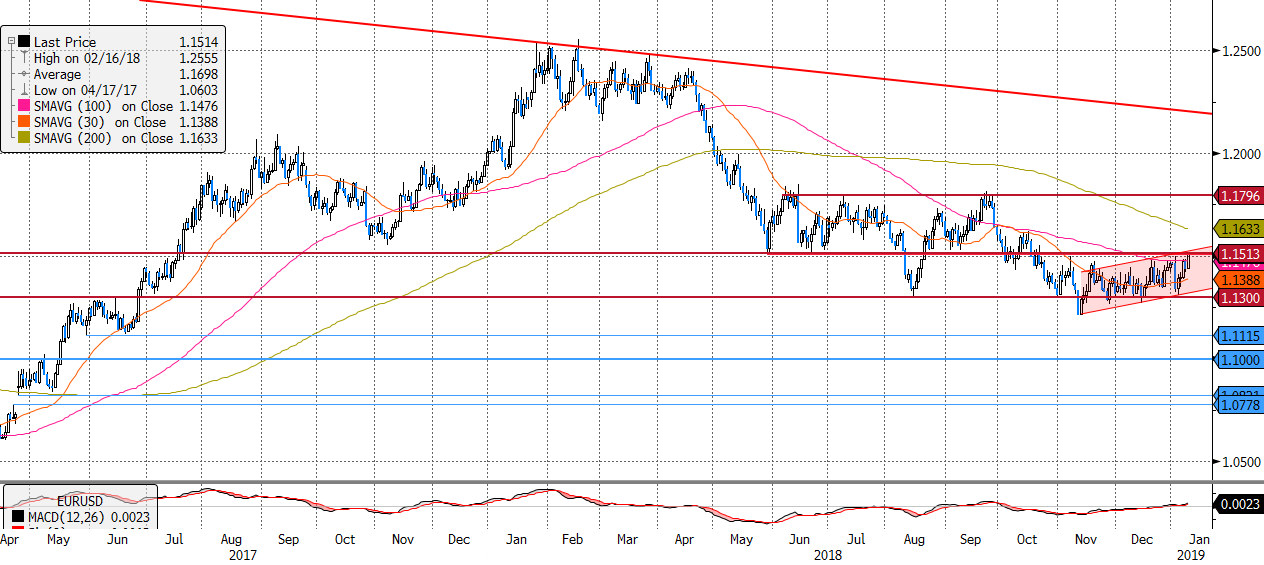
Task: Click the 1.1796 resistance price tag
Action: click(1238, 195)
